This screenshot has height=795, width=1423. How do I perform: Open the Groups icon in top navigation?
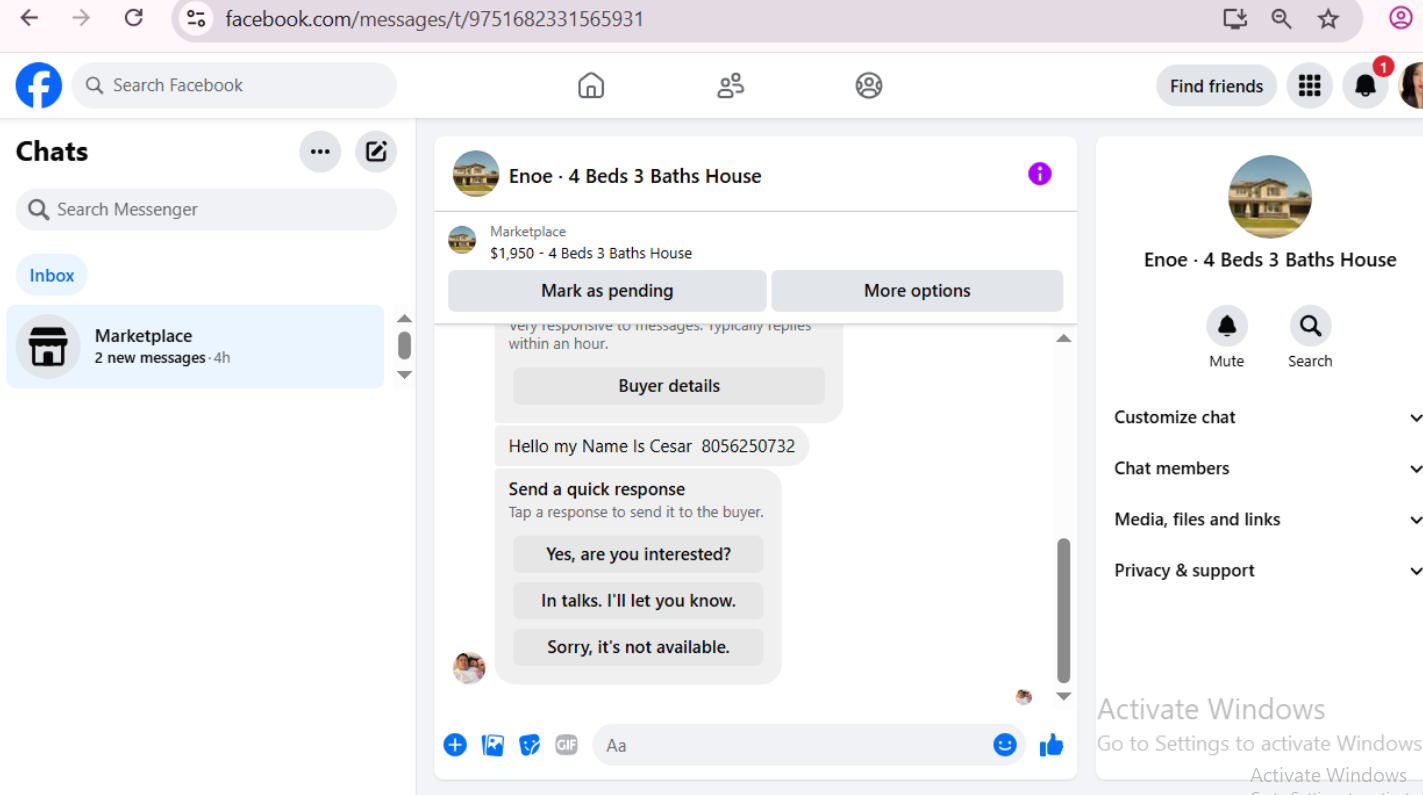[869, 86]
